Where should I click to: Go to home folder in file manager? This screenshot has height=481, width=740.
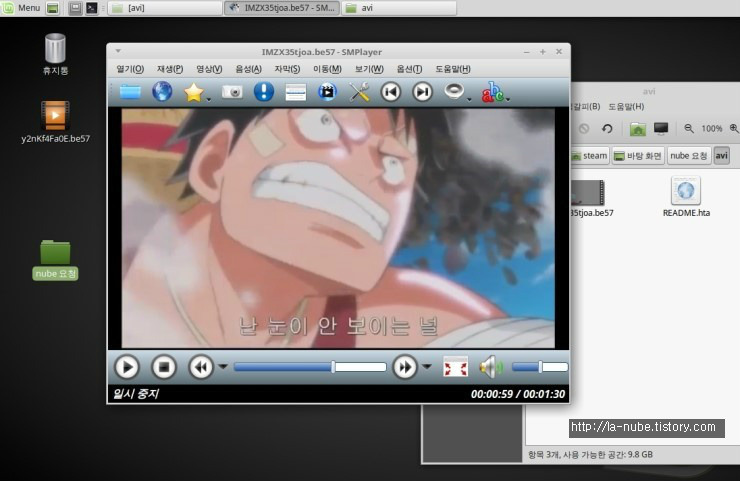(x=637, y=128)
